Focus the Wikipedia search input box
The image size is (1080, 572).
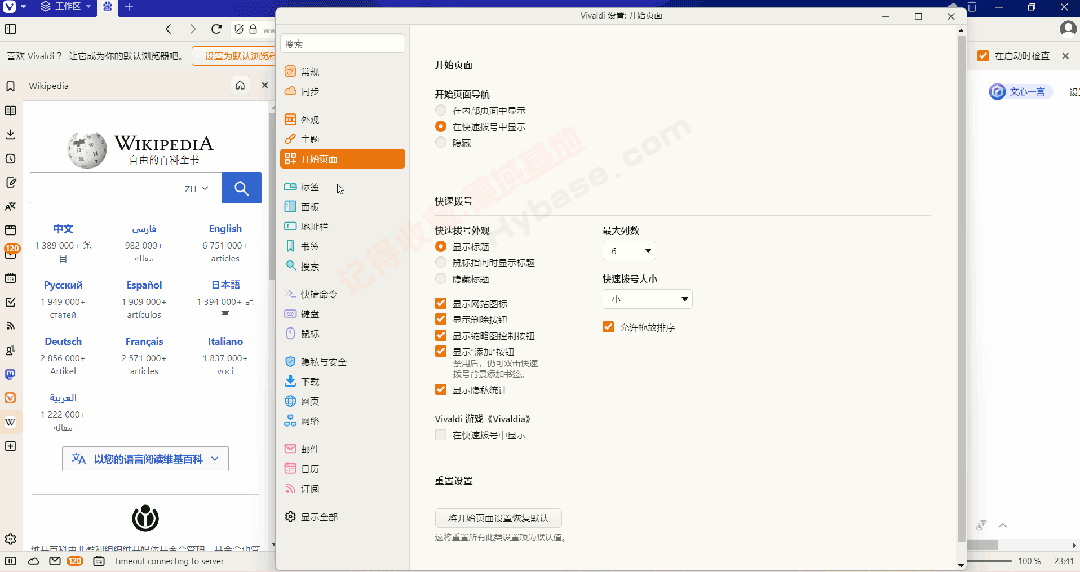[x=105, y=187]
